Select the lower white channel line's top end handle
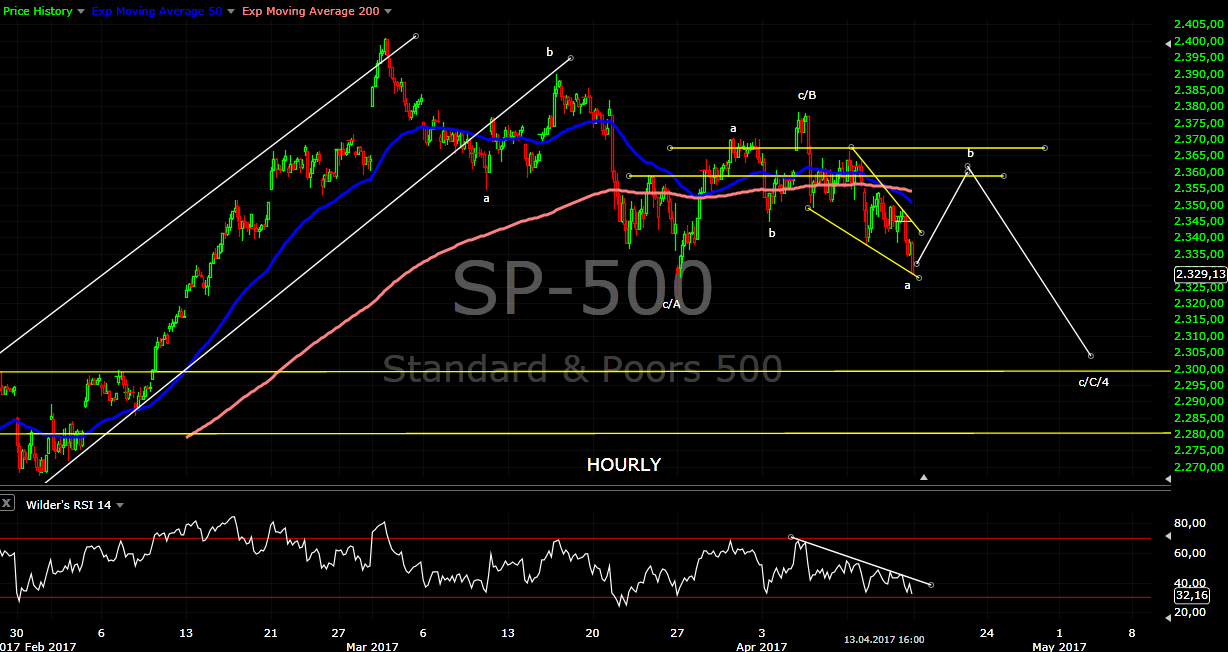Viewport: 1228px width, 652px height. click(570, 58)
